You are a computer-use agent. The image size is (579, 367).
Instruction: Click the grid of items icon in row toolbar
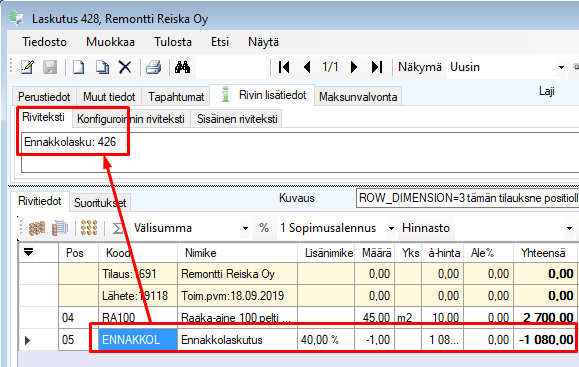89,228
